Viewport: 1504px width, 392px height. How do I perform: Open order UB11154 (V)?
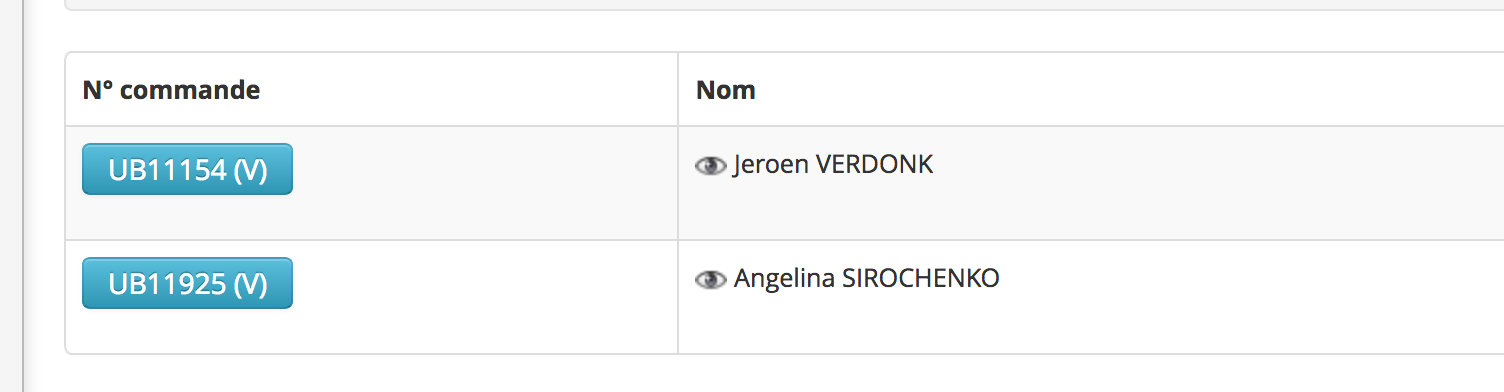[x=187, y=169]
